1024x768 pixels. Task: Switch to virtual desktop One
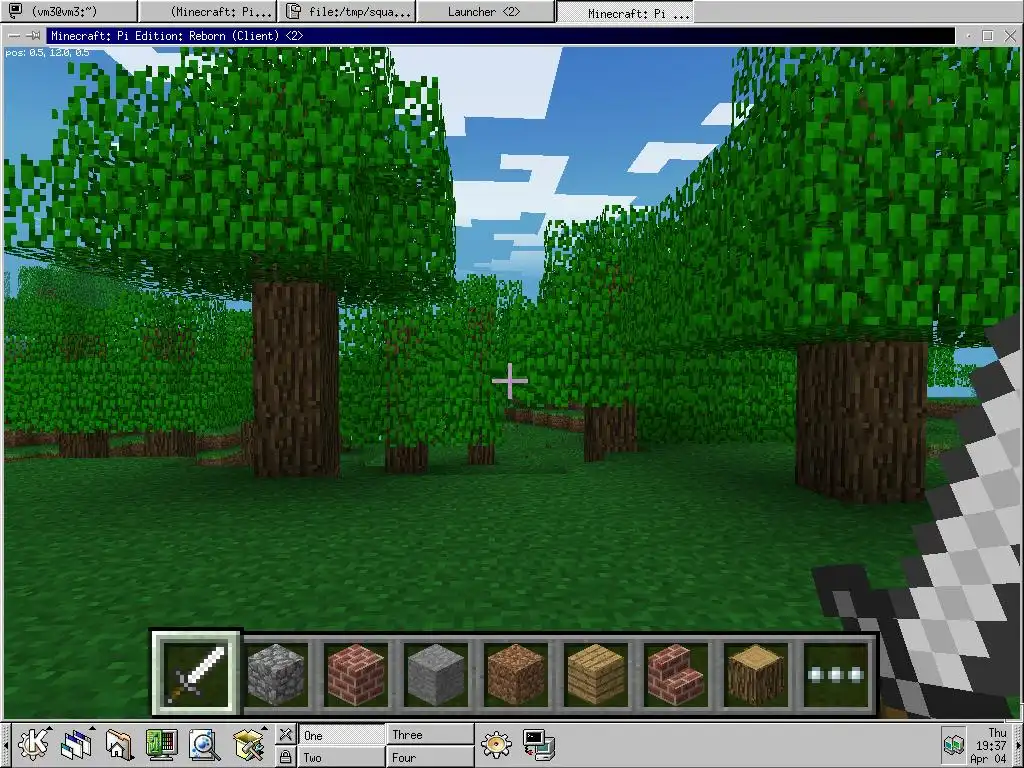pos(342,735)
